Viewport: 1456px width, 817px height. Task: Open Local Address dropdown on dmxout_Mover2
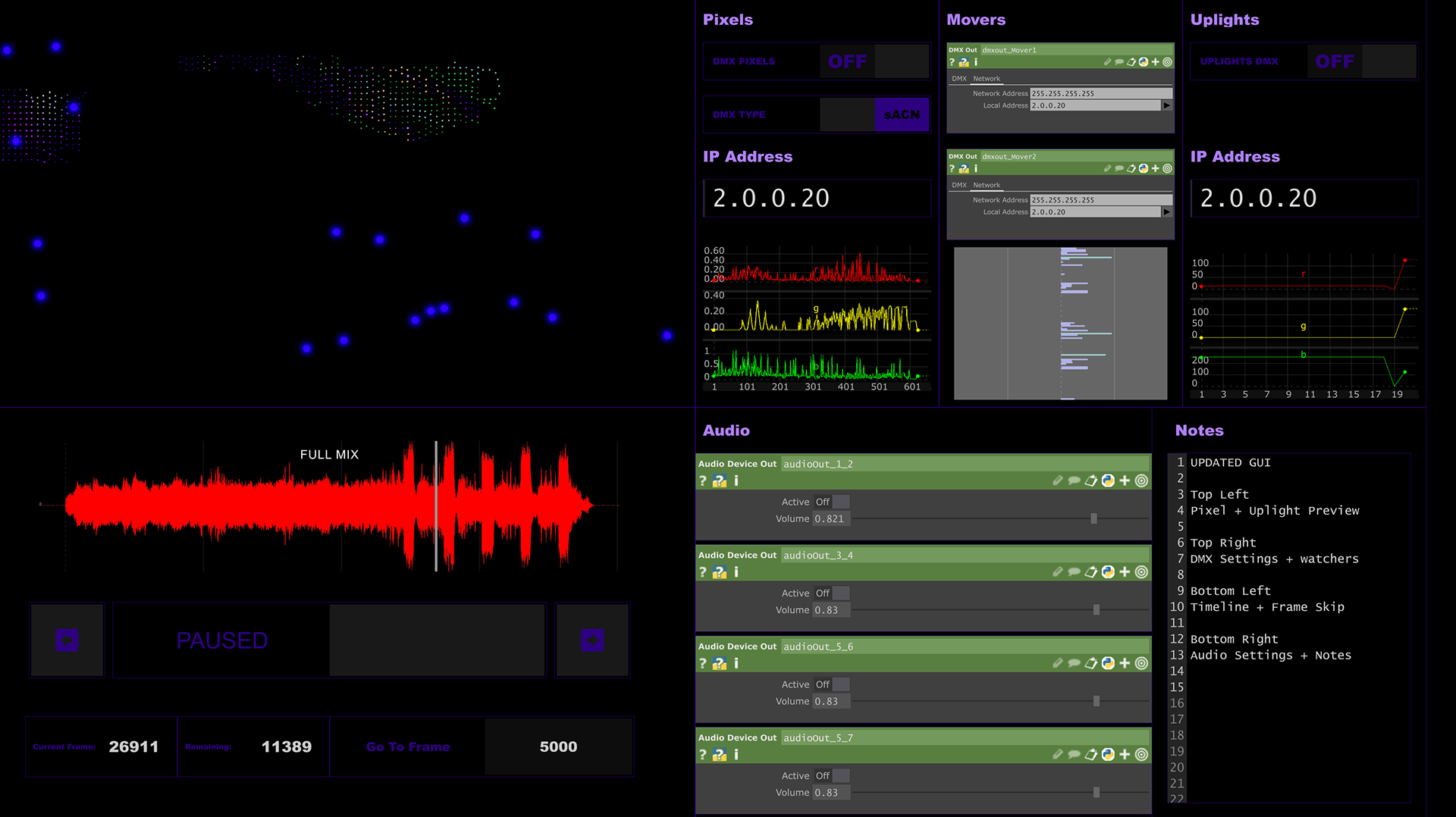(x=1166, y=212)
